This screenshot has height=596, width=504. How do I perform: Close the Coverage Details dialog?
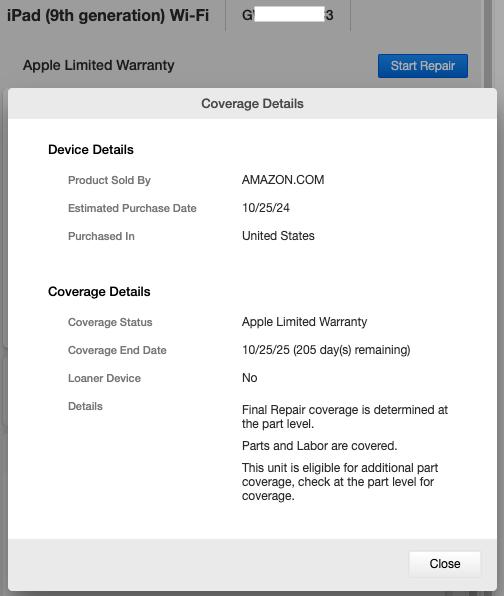(445, 564)
